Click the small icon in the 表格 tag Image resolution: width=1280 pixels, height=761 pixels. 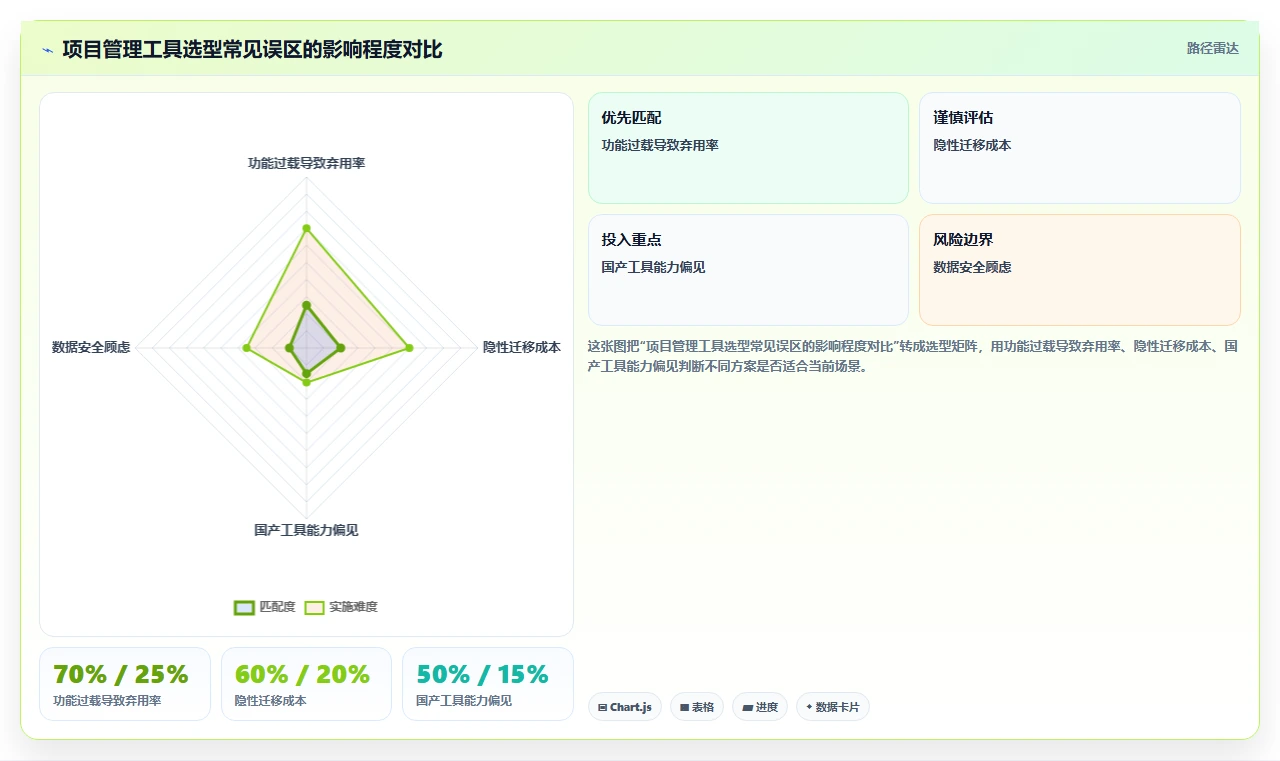684,707
